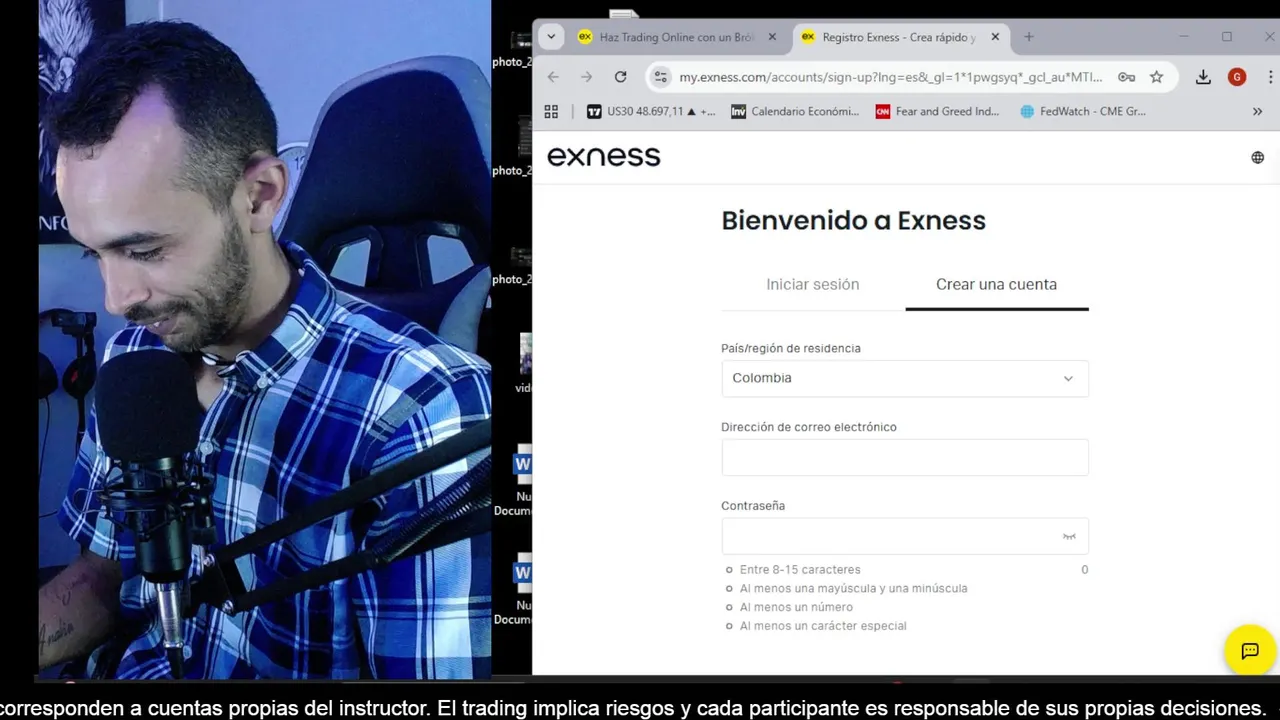Click 'Entre 8-15 caracteres' text
Screen dimensions: 1280x720
(x=800, y=569)
